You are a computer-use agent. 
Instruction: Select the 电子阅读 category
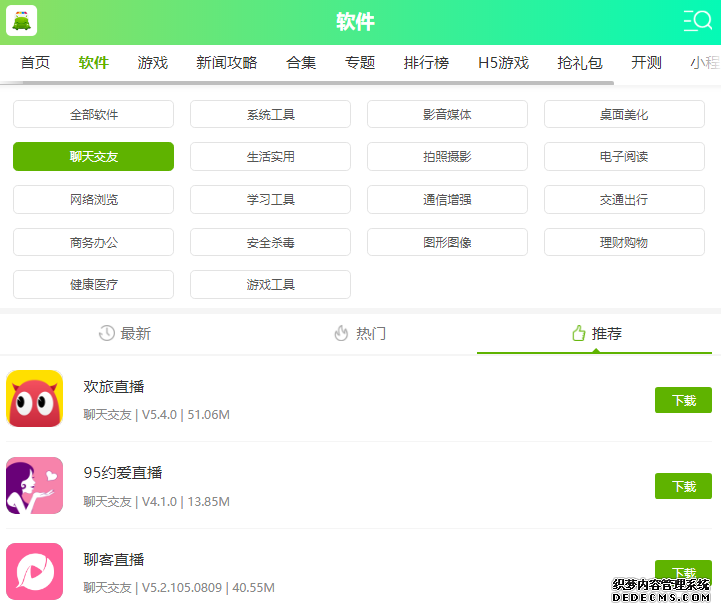click(x=624, y=156)
